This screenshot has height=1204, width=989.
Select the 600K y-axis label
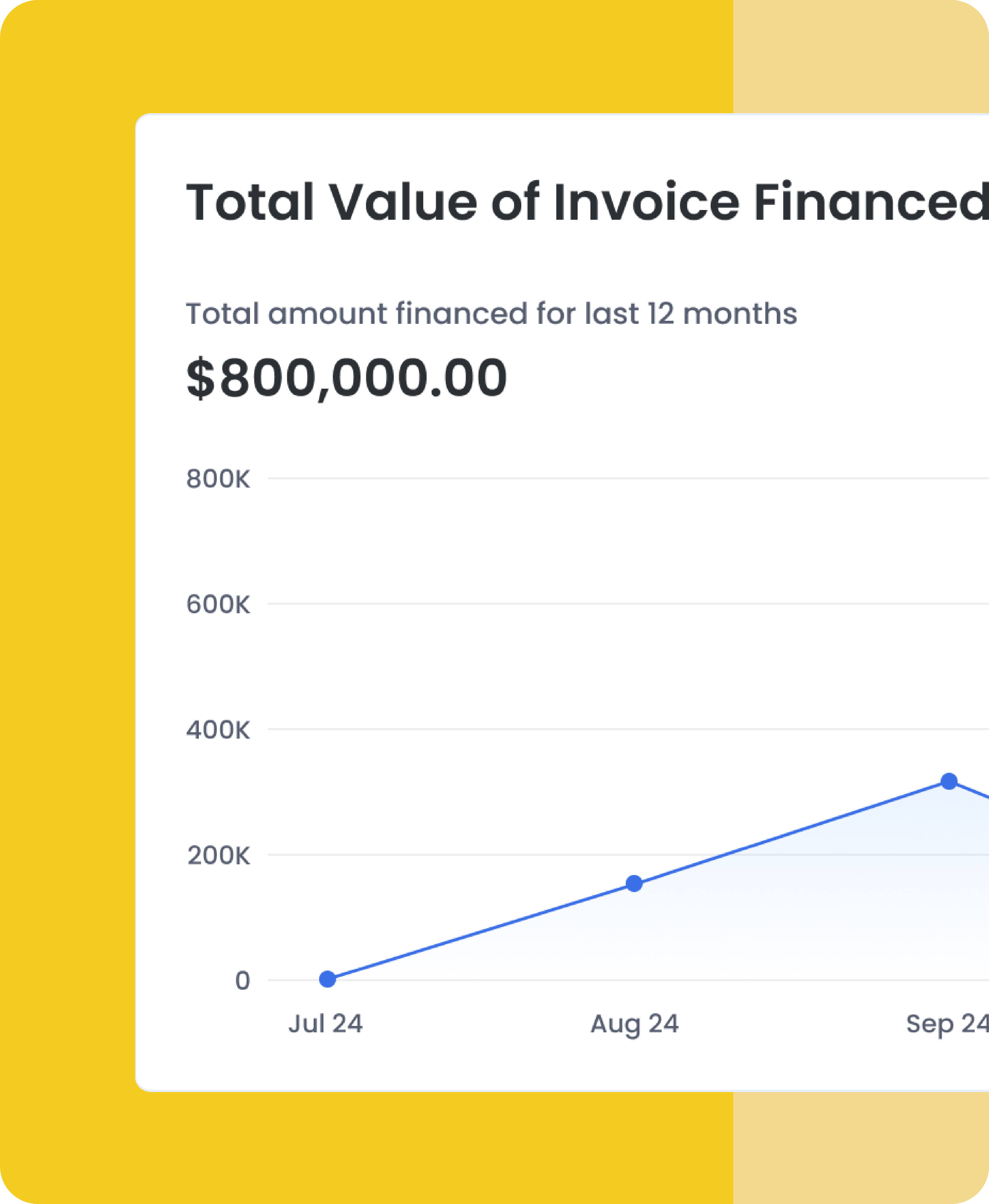click(x=218, y=604)
